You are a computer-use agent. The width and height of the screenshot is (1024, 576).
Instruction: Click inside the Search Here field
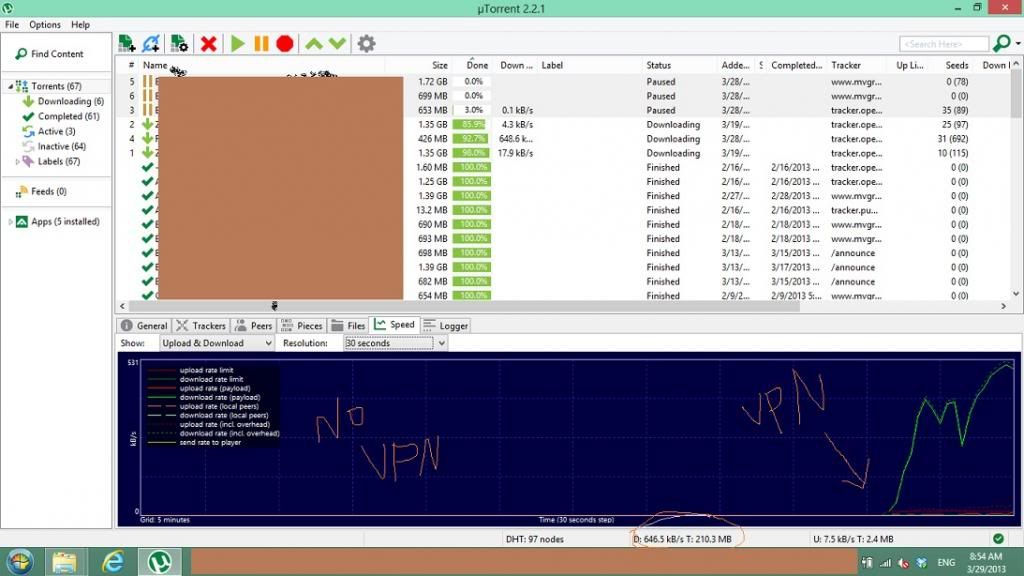[x=944, y=44]
